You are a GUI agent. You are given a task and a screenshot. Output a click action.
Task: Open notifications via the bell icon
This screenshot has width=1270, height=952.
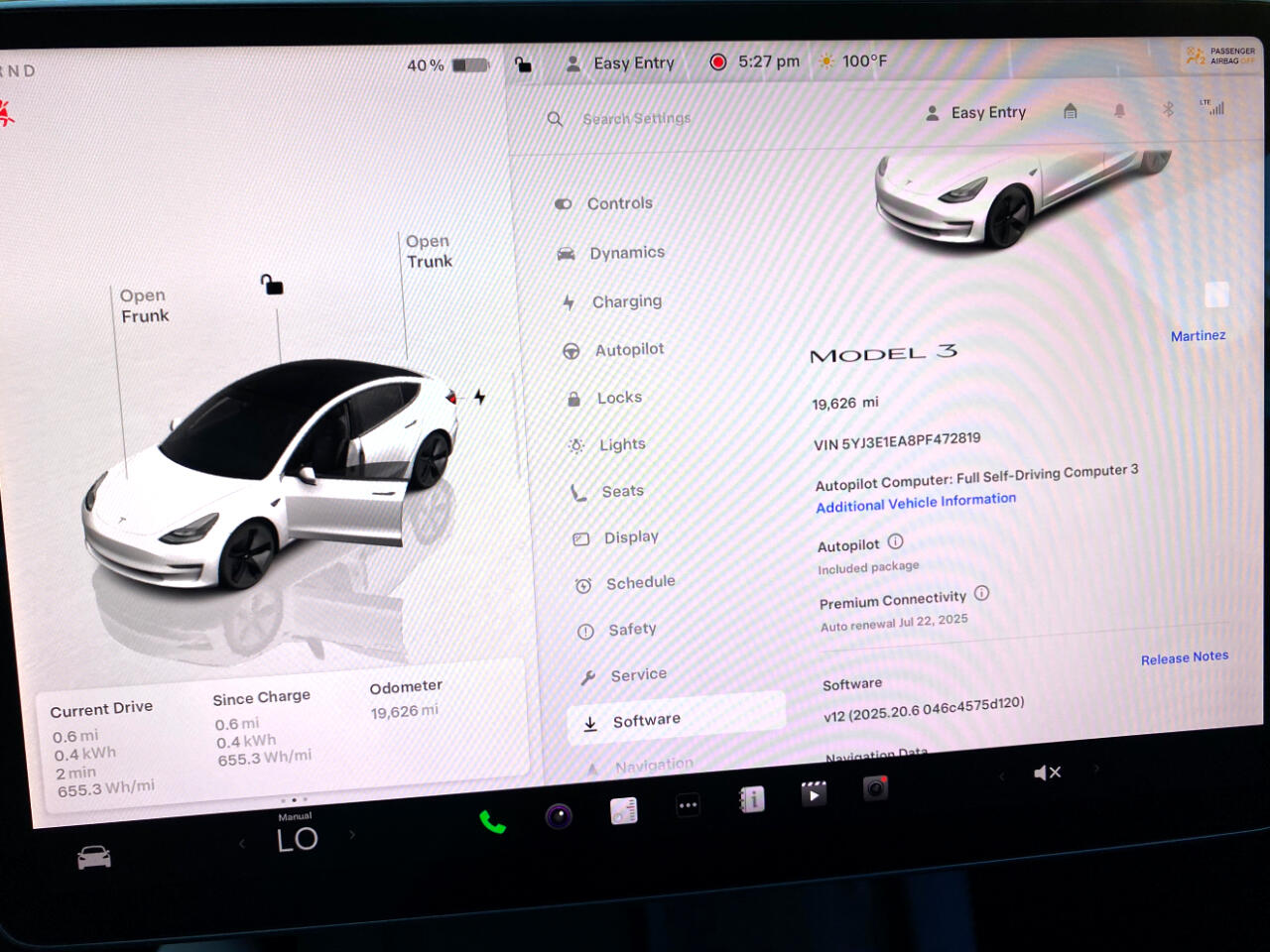[1119, 110]
